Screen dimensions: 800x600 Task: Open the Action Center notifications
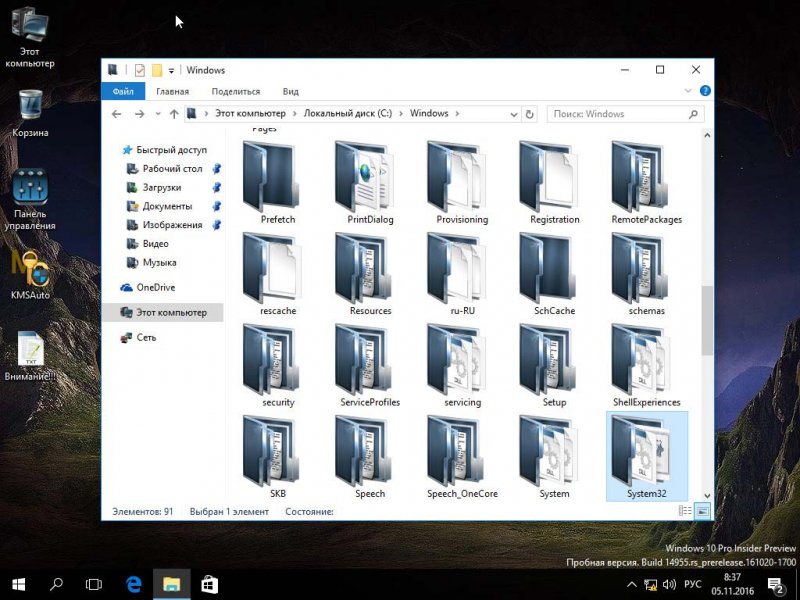(x=776, y=585)
